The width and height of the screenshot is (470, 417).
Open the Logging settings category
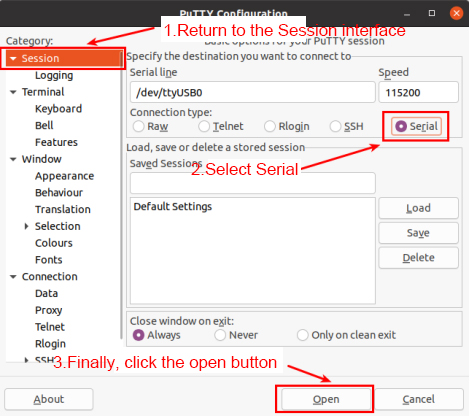pos(54,76)
